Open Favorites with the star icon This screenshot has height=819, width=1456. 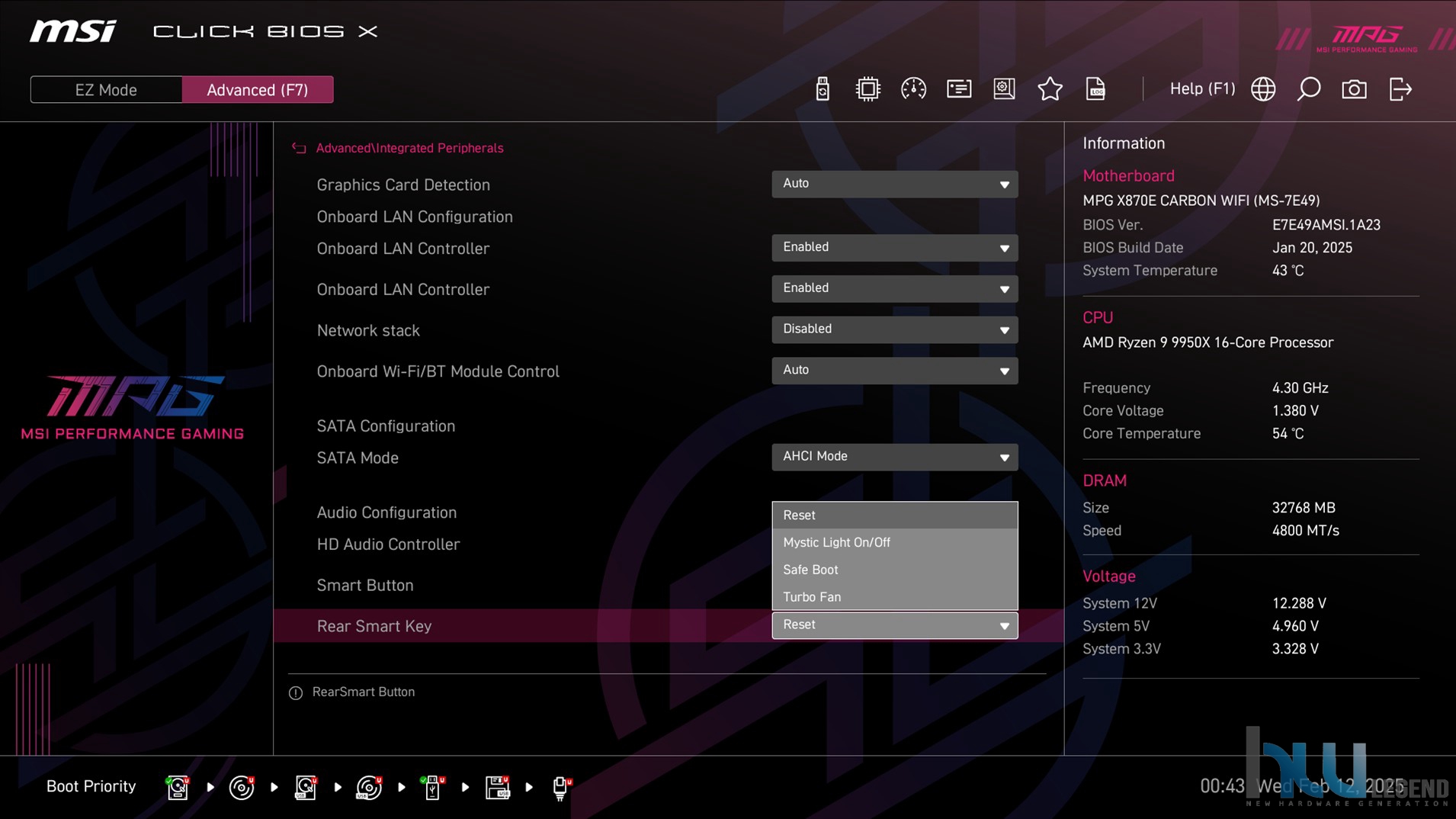pos(1050,89)
